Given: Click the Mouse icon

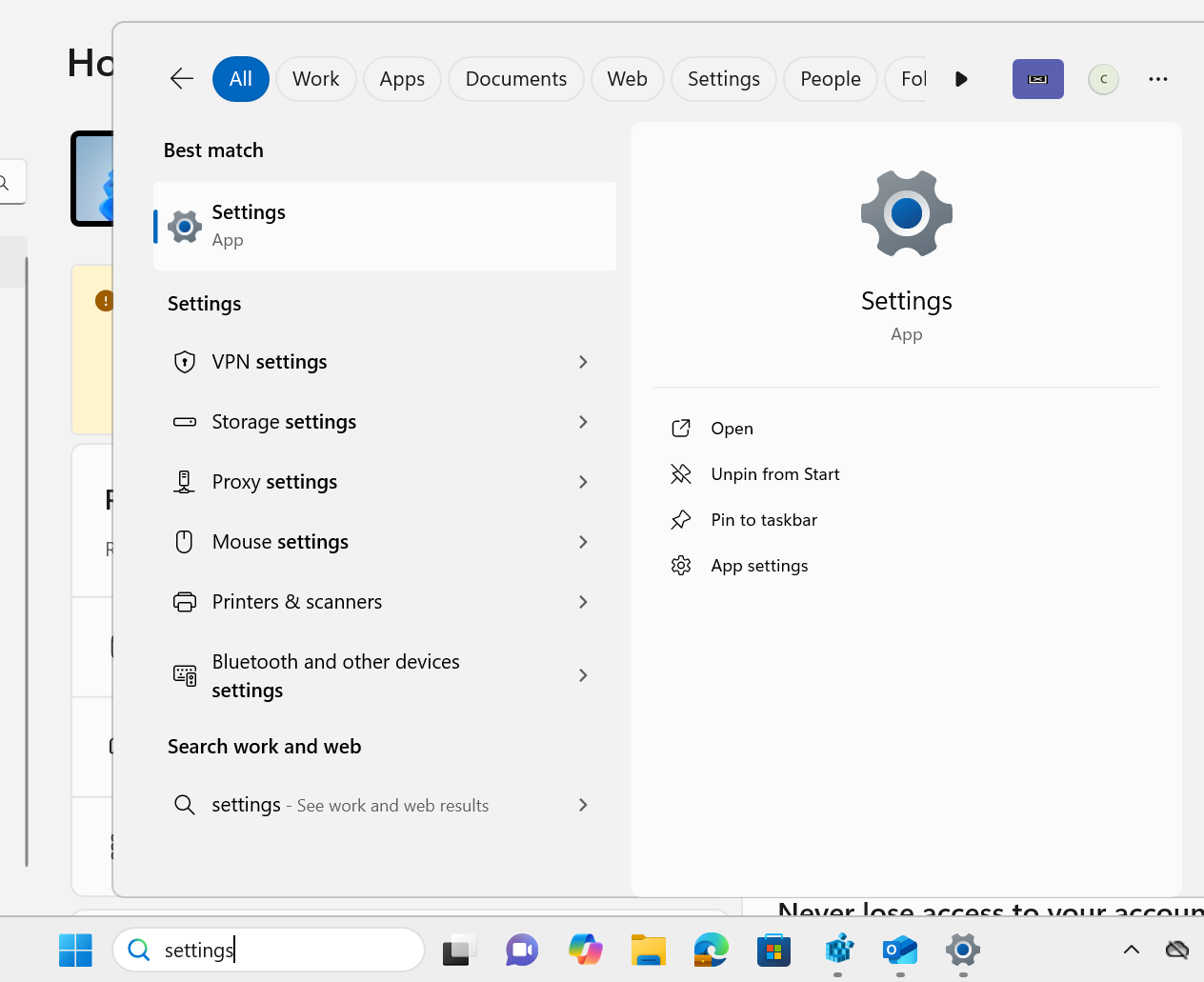Looking at the screenshot, I should [185, 542].
